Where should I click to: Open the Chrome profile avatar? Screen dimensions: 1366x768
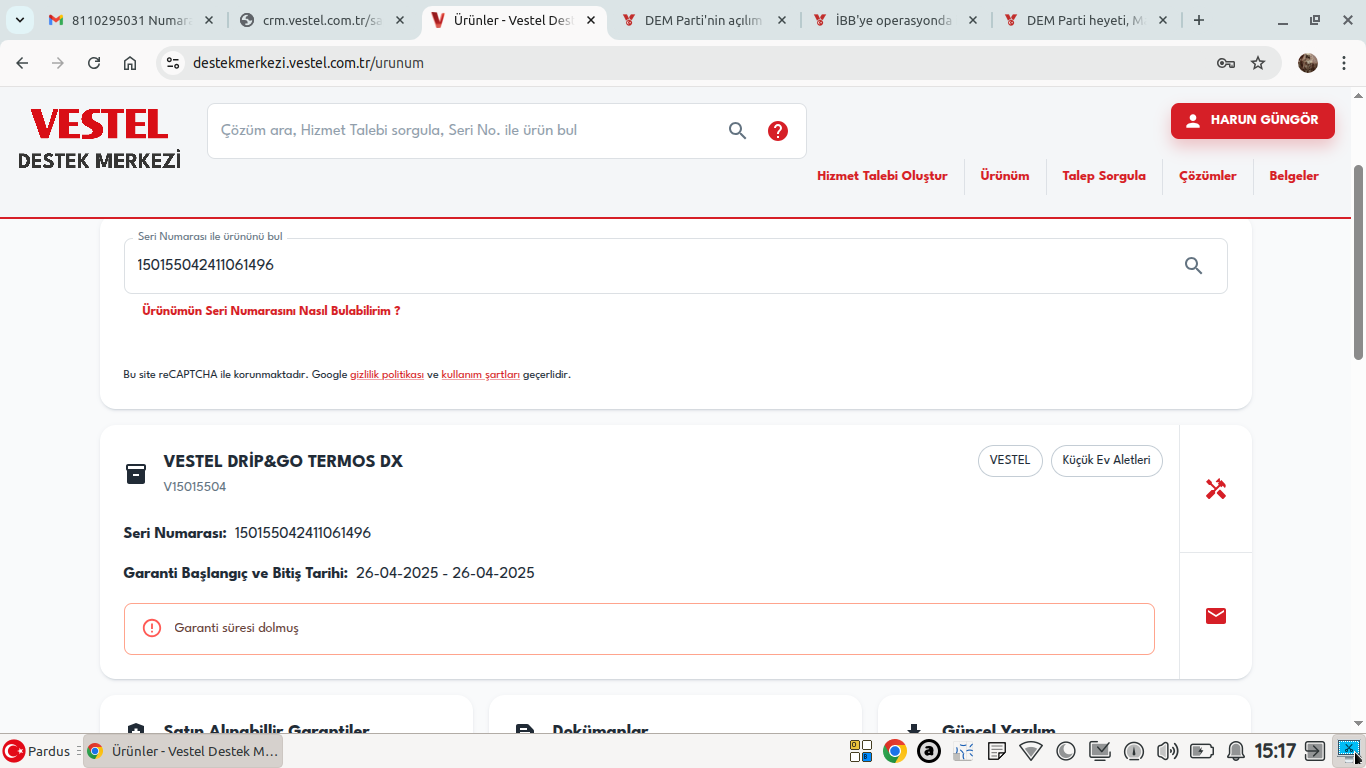(x=1308, y=63)
